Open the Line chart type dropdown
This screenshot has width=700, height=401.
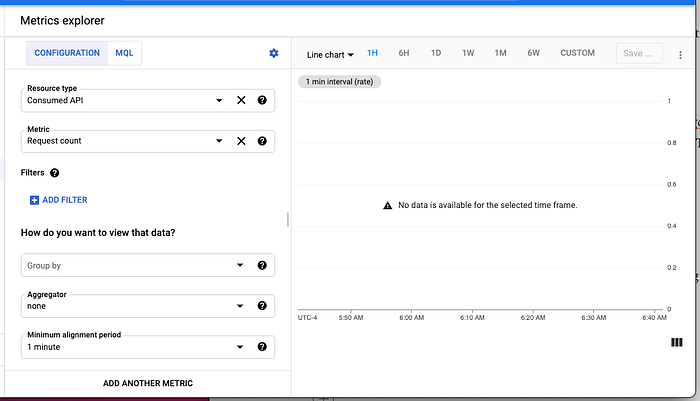(x=330, y=54)
